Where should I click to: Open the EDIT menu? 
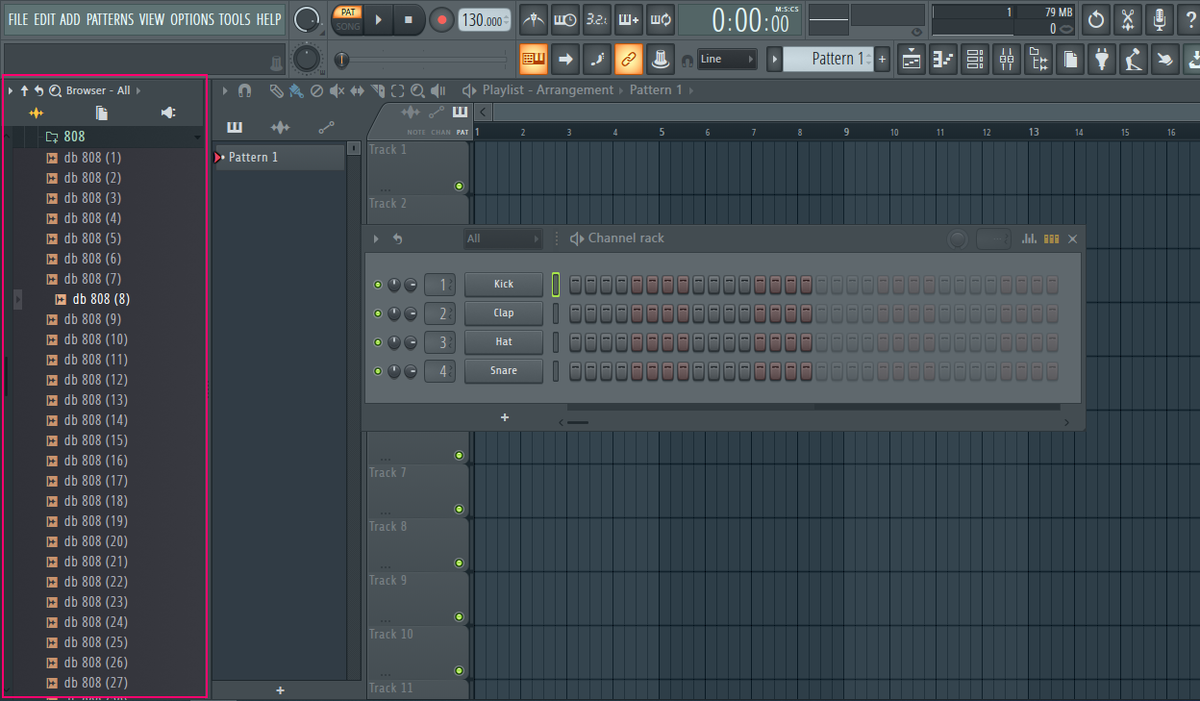coord(44,20)
